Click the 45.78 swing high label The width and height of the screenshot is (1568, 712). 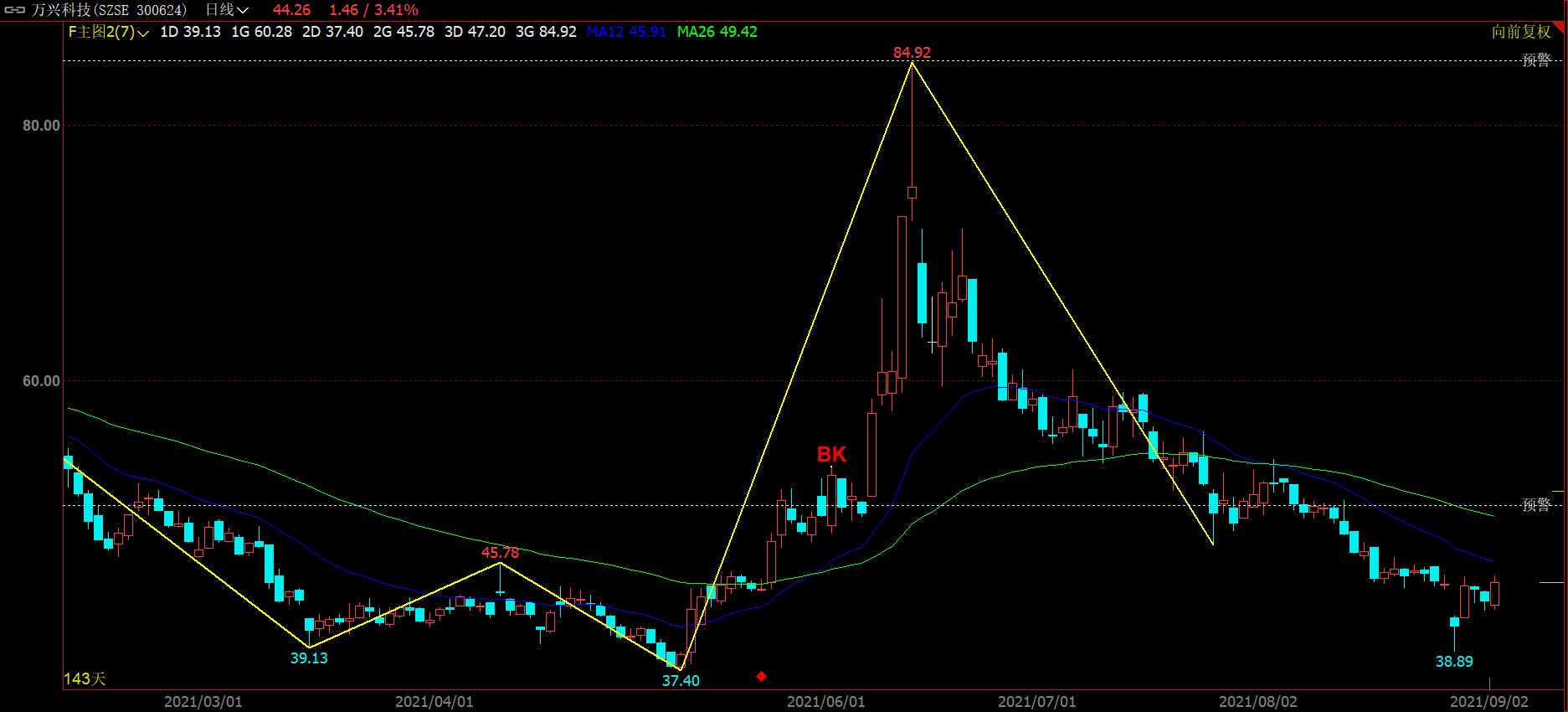tap(500, 553)
